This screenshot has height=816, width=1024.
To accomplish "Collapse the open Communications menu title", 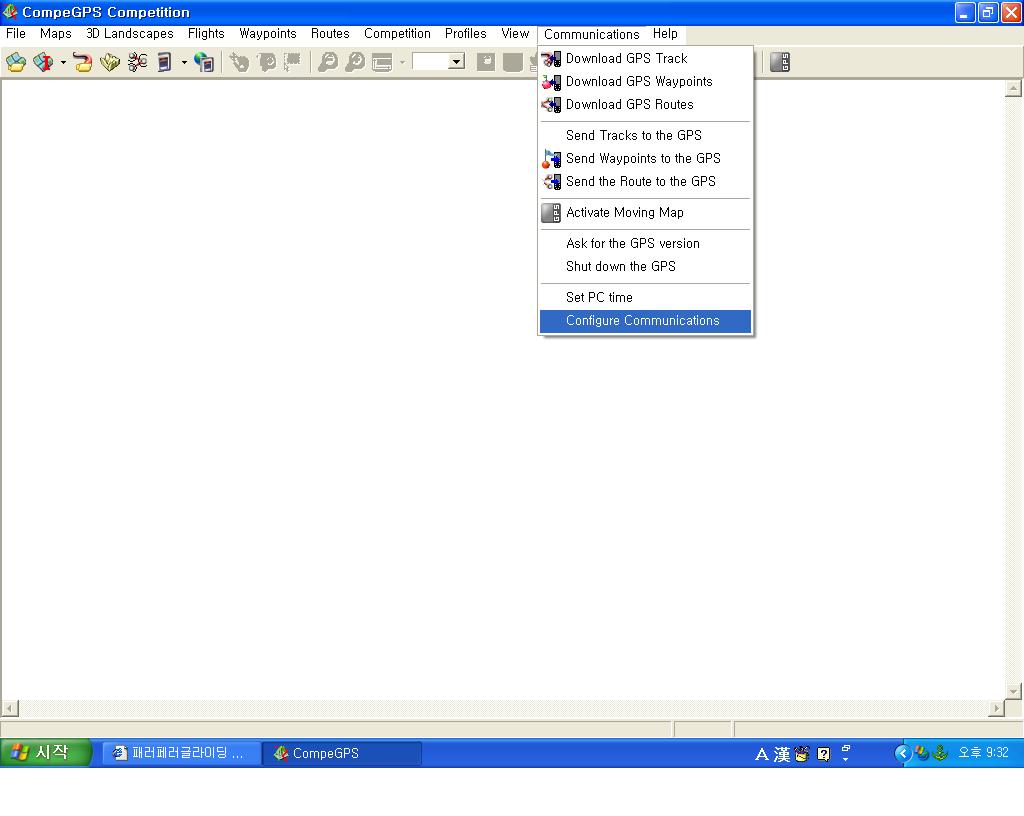I will (592, 35).
